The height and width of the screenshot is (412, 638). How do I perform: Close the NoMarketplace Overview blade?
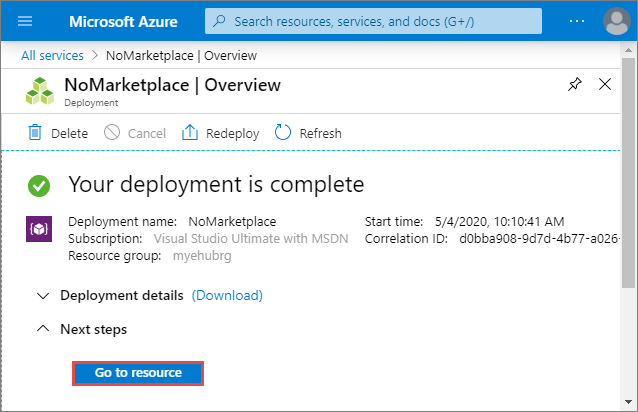(x=605, y=85)
